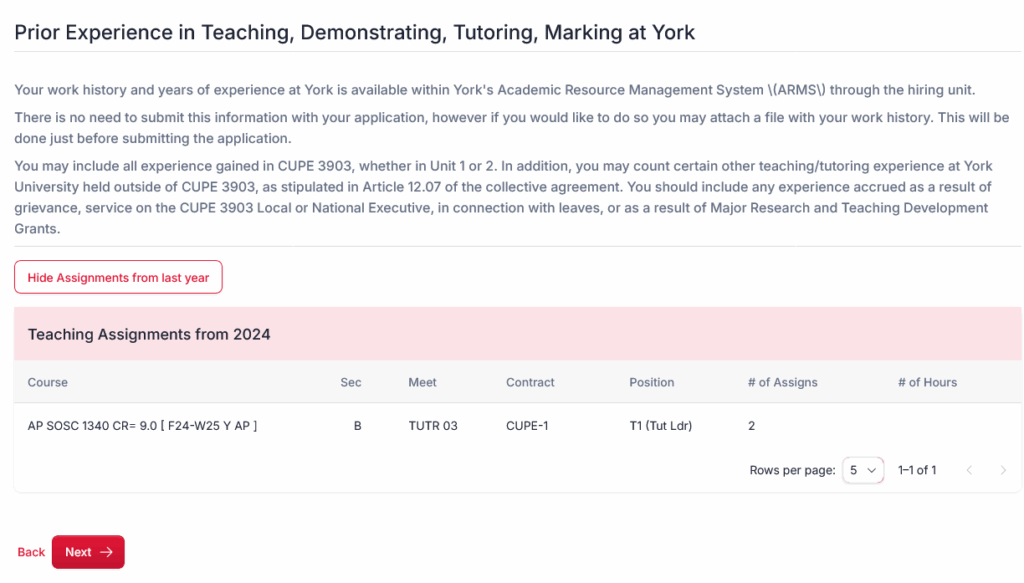
Task: Click the Back link
Action: coord(31,552)
